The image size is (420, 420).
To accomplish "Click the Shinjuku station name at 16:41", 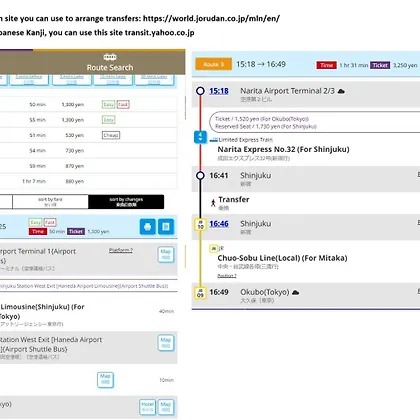I will click(x=256, y=175).
